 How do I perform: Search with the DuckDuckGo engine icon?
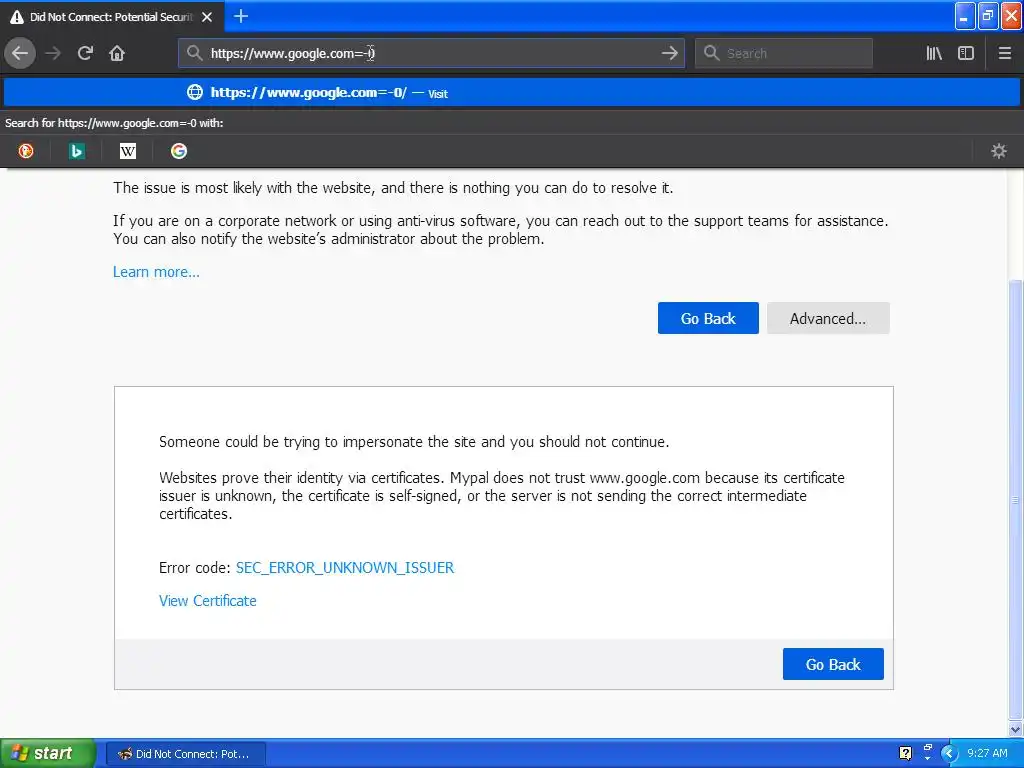[25, 151]
